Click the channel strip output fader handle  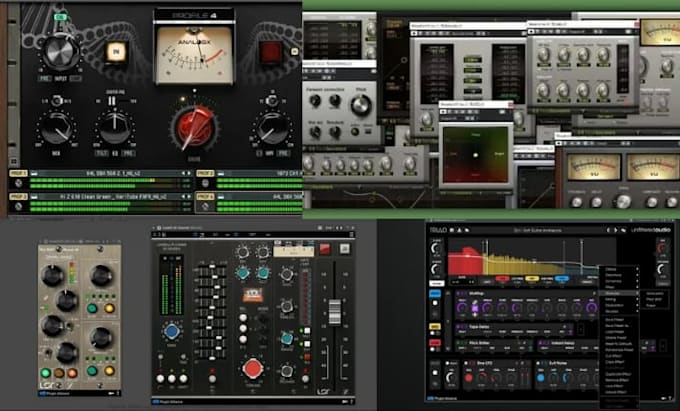[335, 312]
